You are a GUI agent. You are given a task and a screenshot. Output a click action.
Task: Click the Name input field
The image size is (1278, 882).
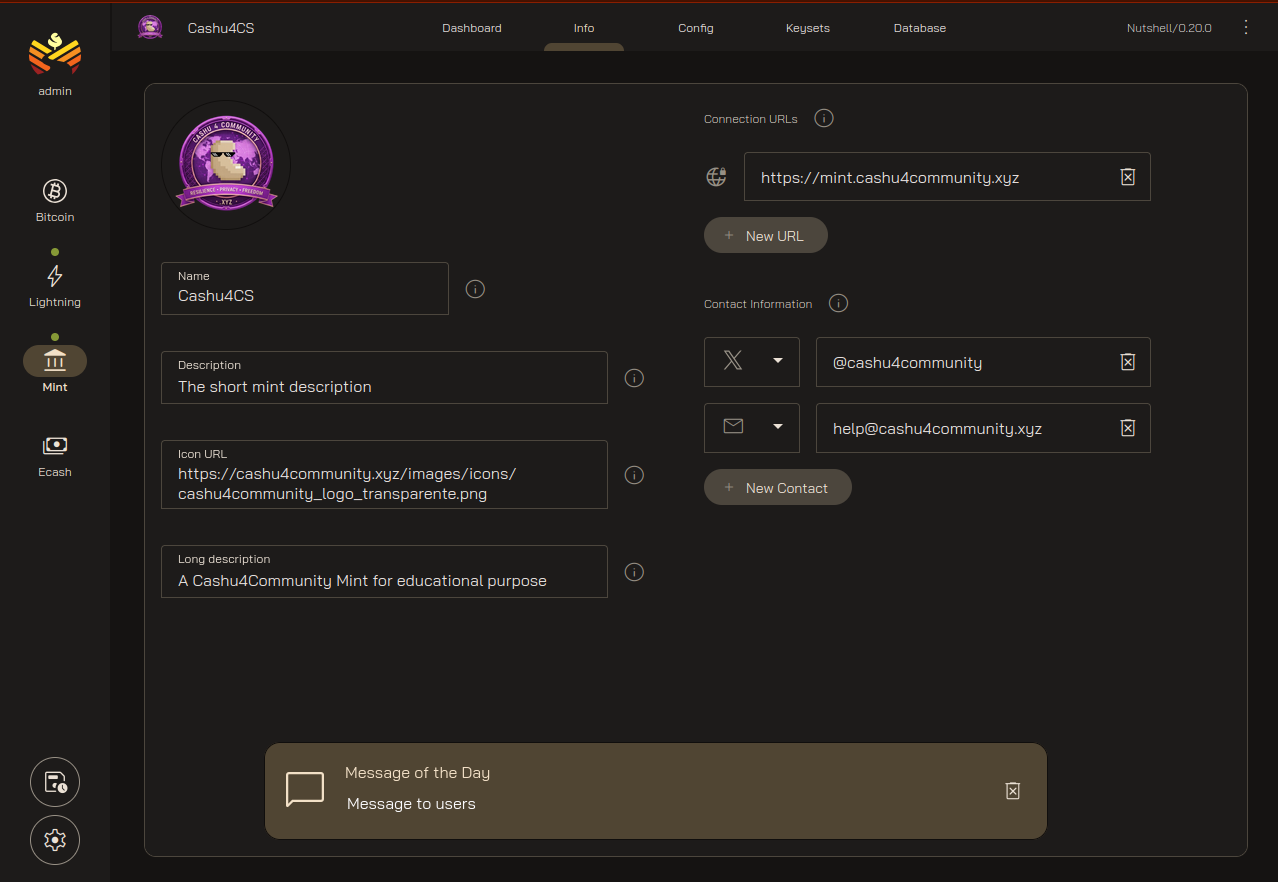coord(305,296)
